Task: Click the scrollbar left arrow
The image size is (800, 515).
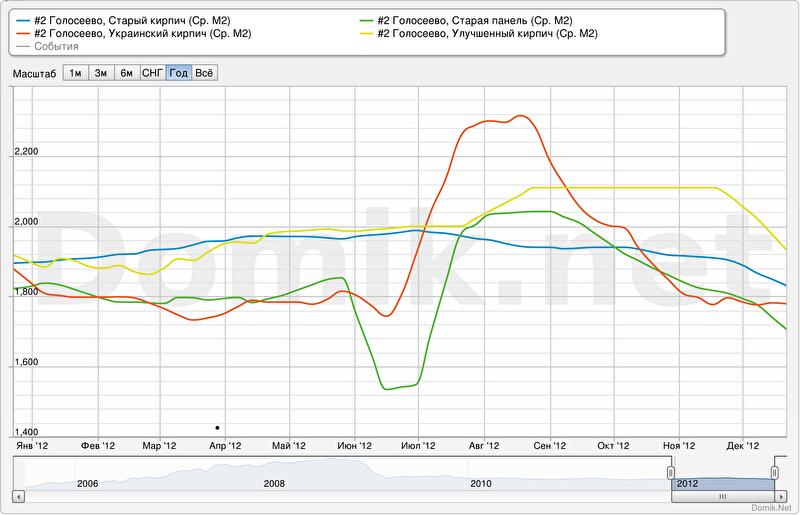Action: point(17,495)
